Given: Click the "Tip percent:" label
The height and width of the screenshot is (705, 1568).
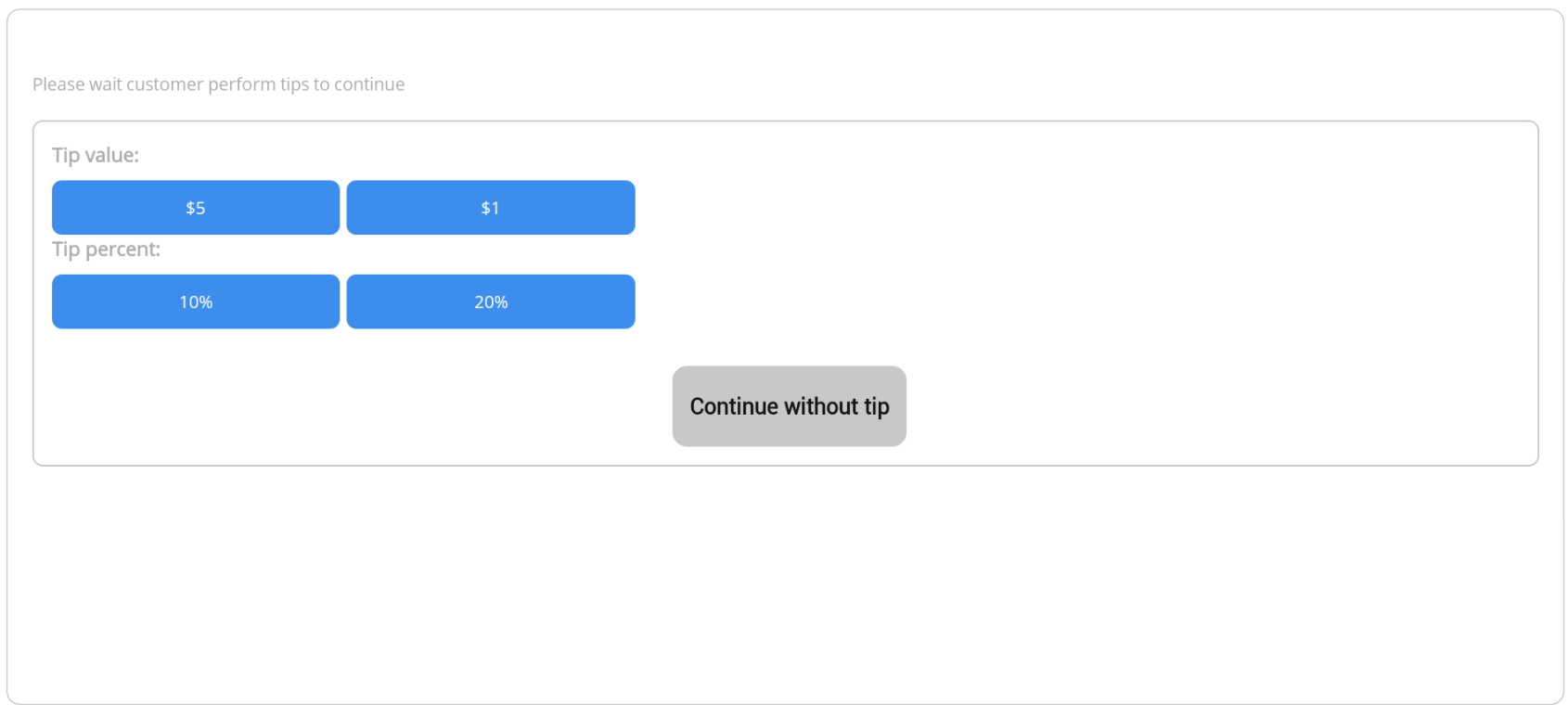Looking at the screenshot, I should pyautogui.click(x=106, y=250).
